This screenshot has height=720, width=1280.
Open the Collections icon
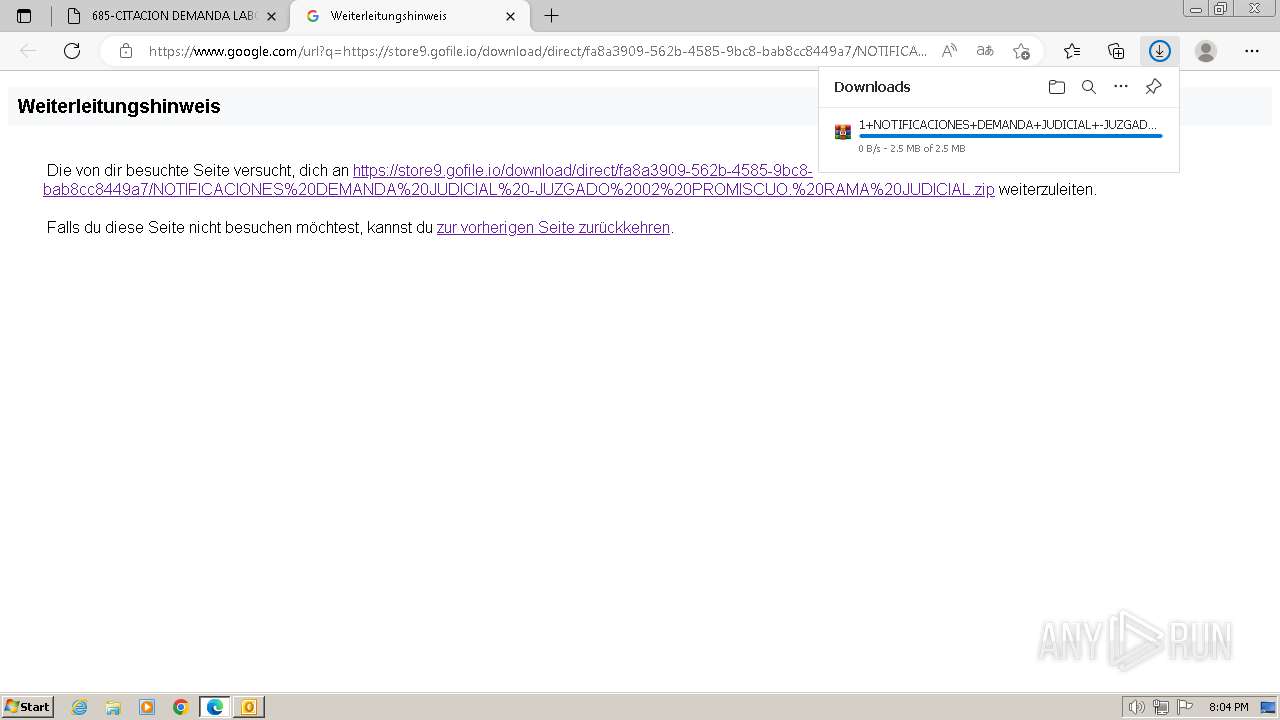click(1116, 51)
